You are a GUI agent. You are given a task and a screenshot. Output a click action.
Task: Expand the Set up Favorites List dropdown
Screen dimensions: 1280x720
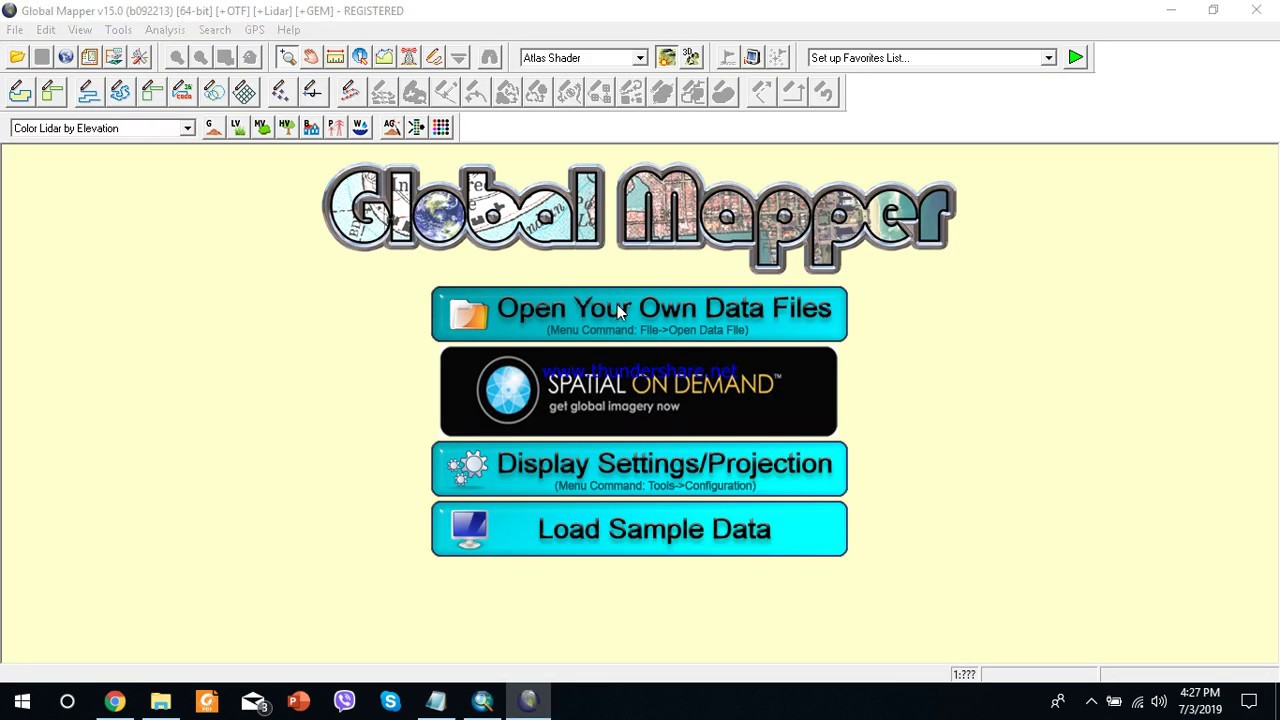(x=1048, y=58)
